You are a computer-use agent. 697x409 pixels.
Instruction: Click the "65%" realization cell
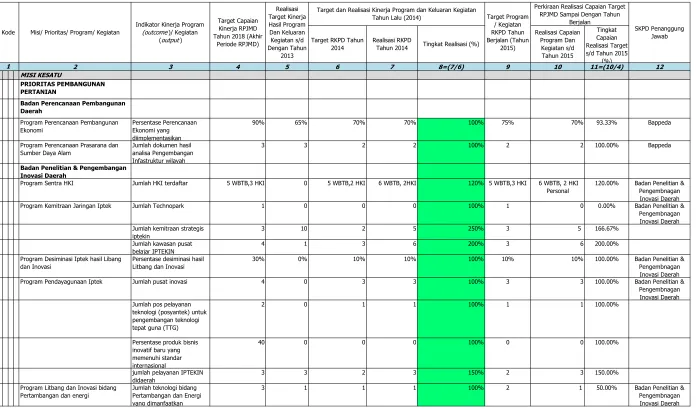[287, 129]
